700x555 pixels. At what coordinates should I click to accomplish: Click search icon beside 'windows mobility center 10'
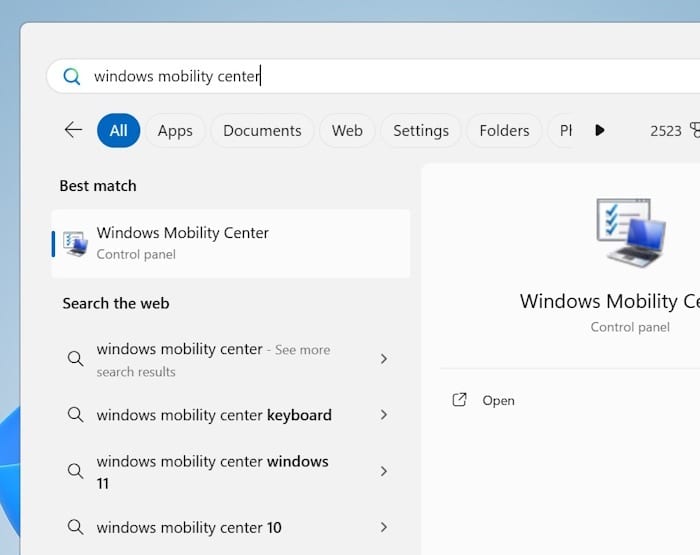pos(75,527)
